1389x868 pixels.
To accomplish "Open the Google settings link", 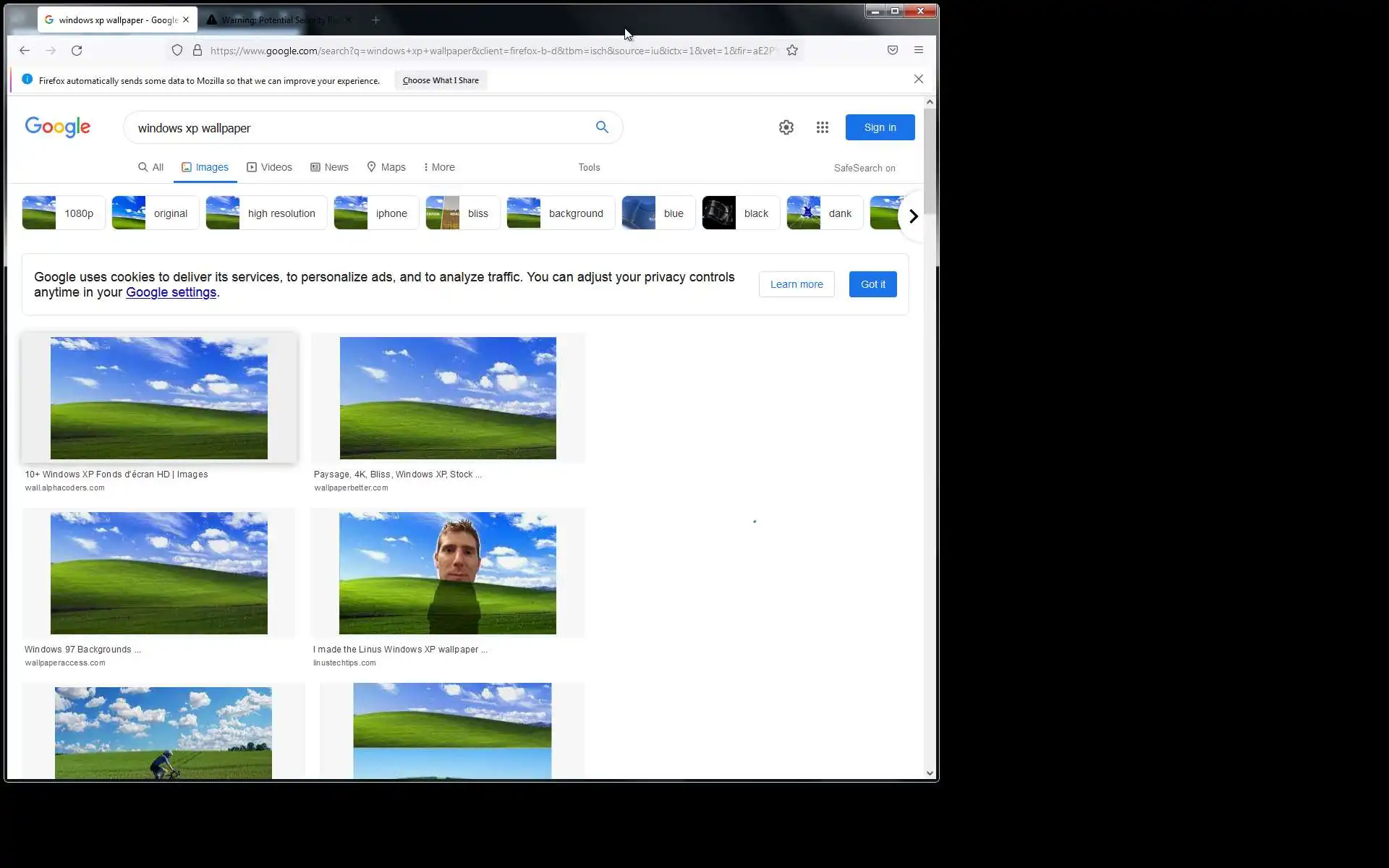I will (171, 292).
